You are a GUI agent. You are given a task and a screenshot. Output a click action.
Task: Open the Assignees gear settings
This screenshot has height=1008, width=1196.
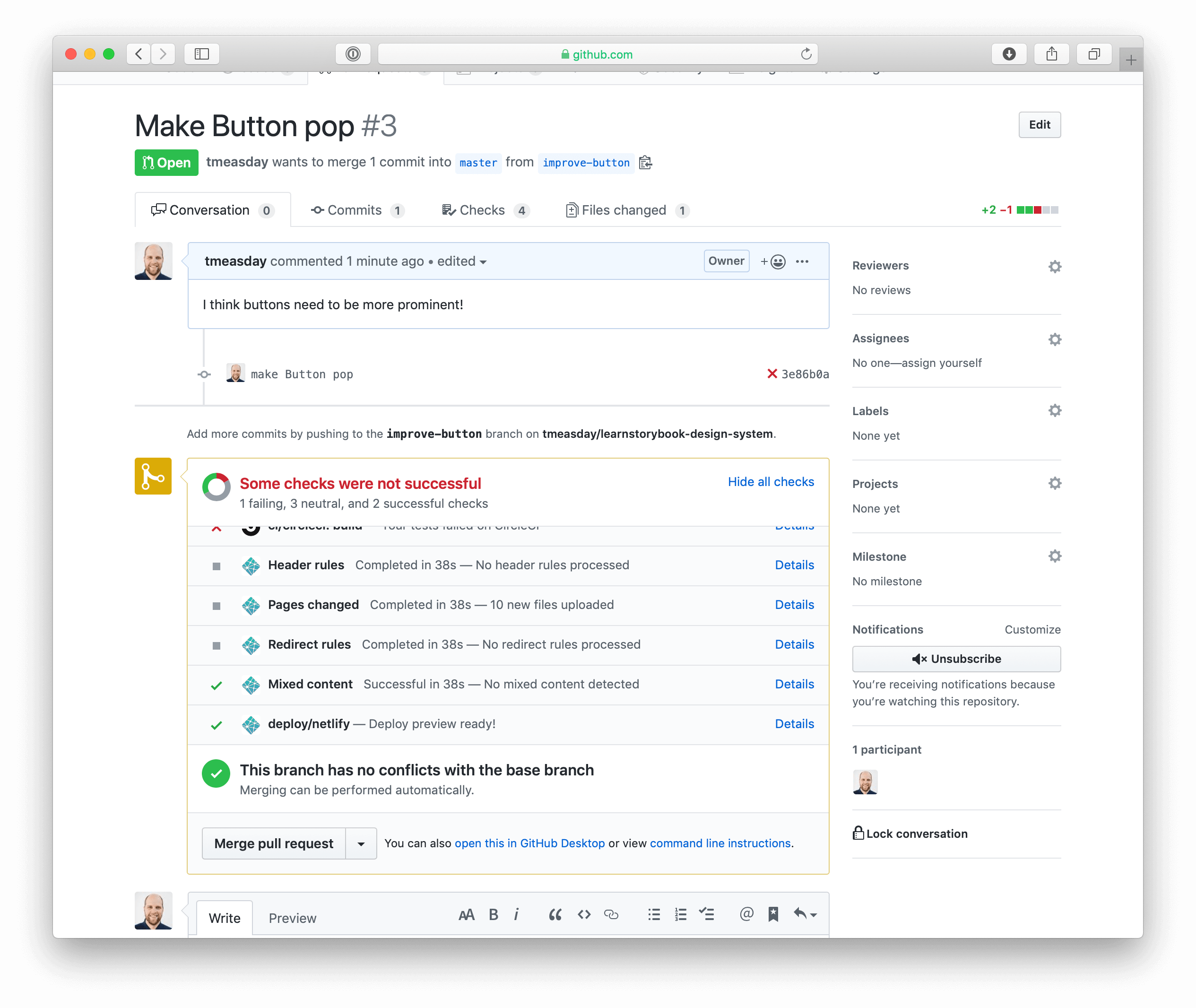pos(1055,339)
